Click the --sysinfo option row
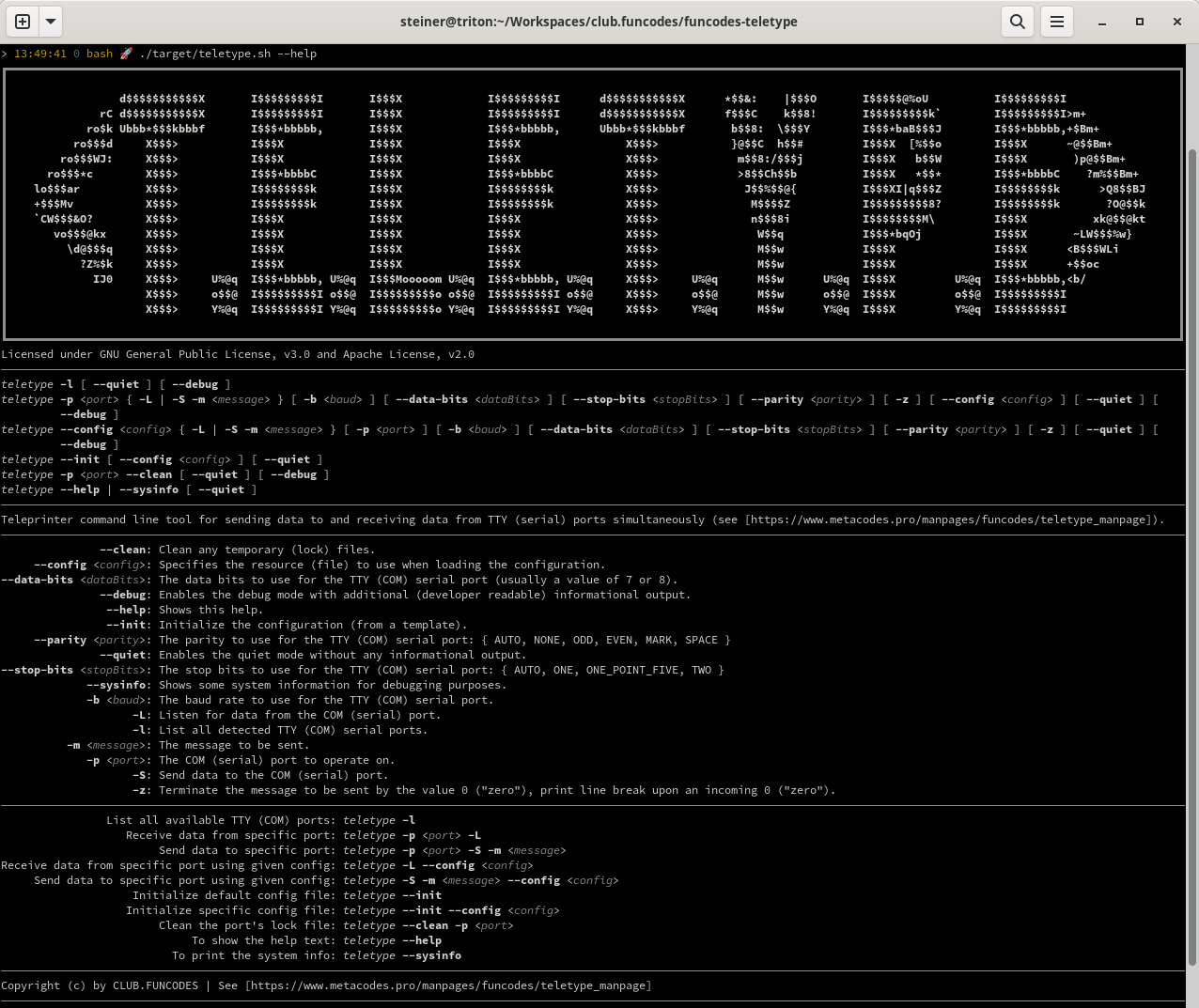1199x1008 pixels. point(295,685)
